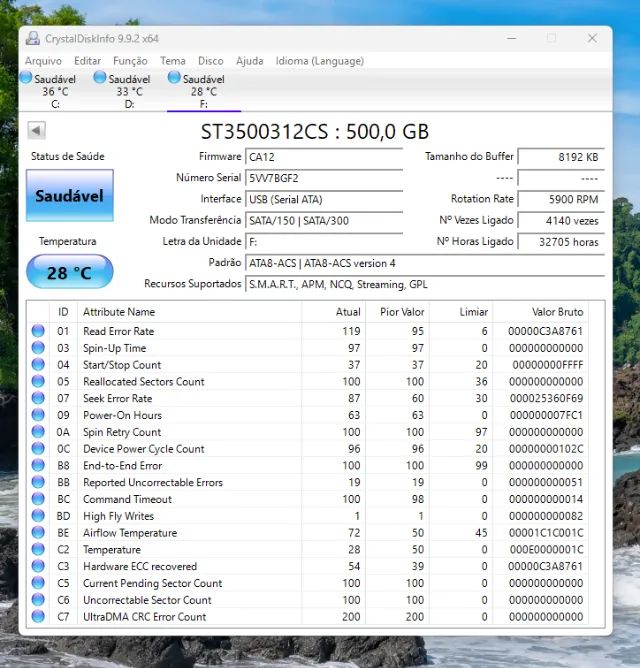640x668 pixels.
Task: Click raw value 00001C1C001C of Airflow Temperature
Action: pos(546,533)
